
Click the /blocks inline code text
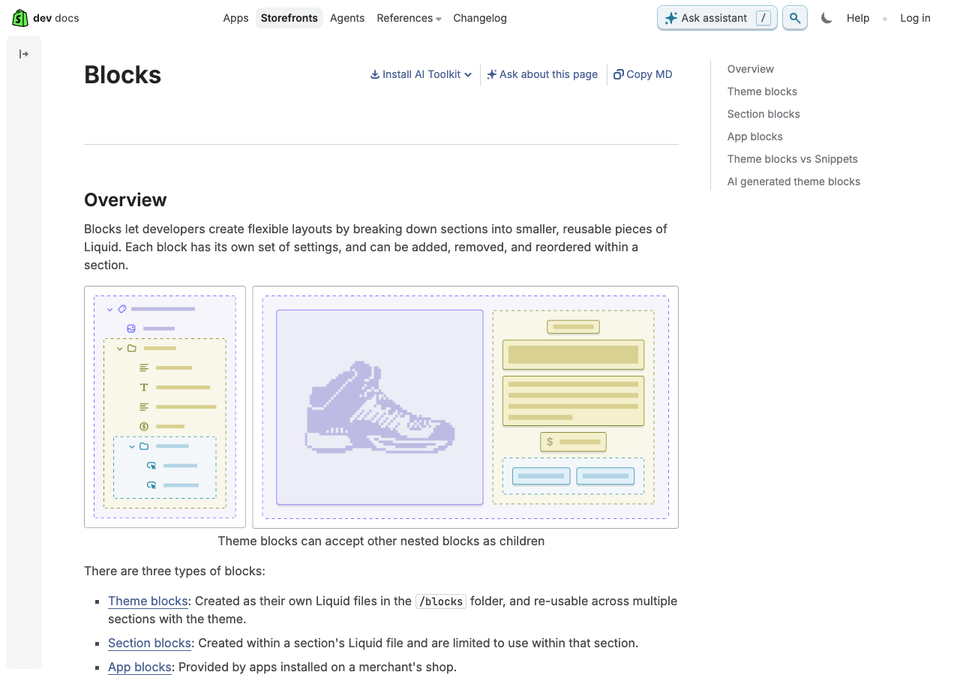point(441,601)
